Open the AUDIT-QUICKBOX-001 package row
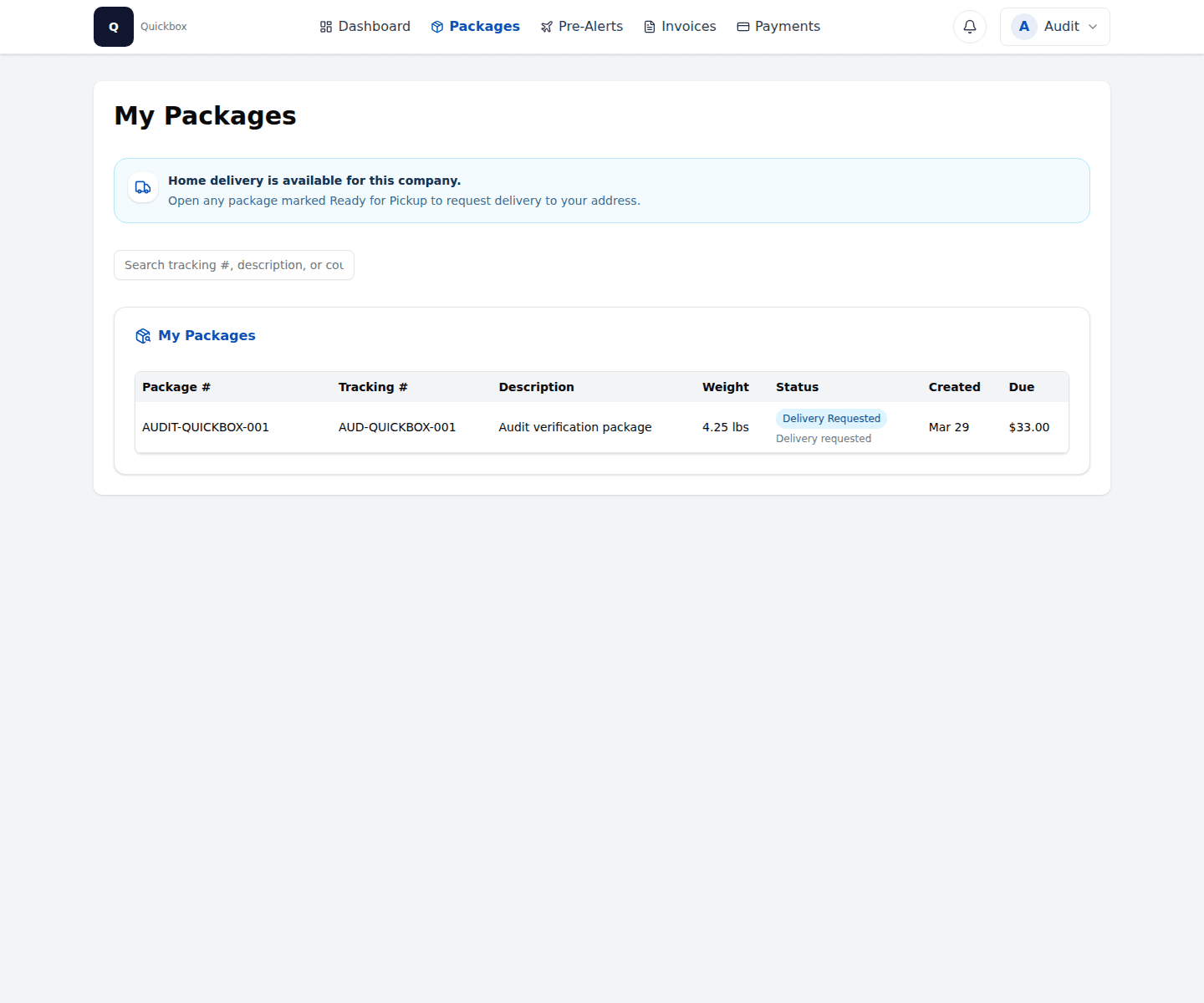The width and height of the screenshot is (1204, 1003). [x=206, y=427]
